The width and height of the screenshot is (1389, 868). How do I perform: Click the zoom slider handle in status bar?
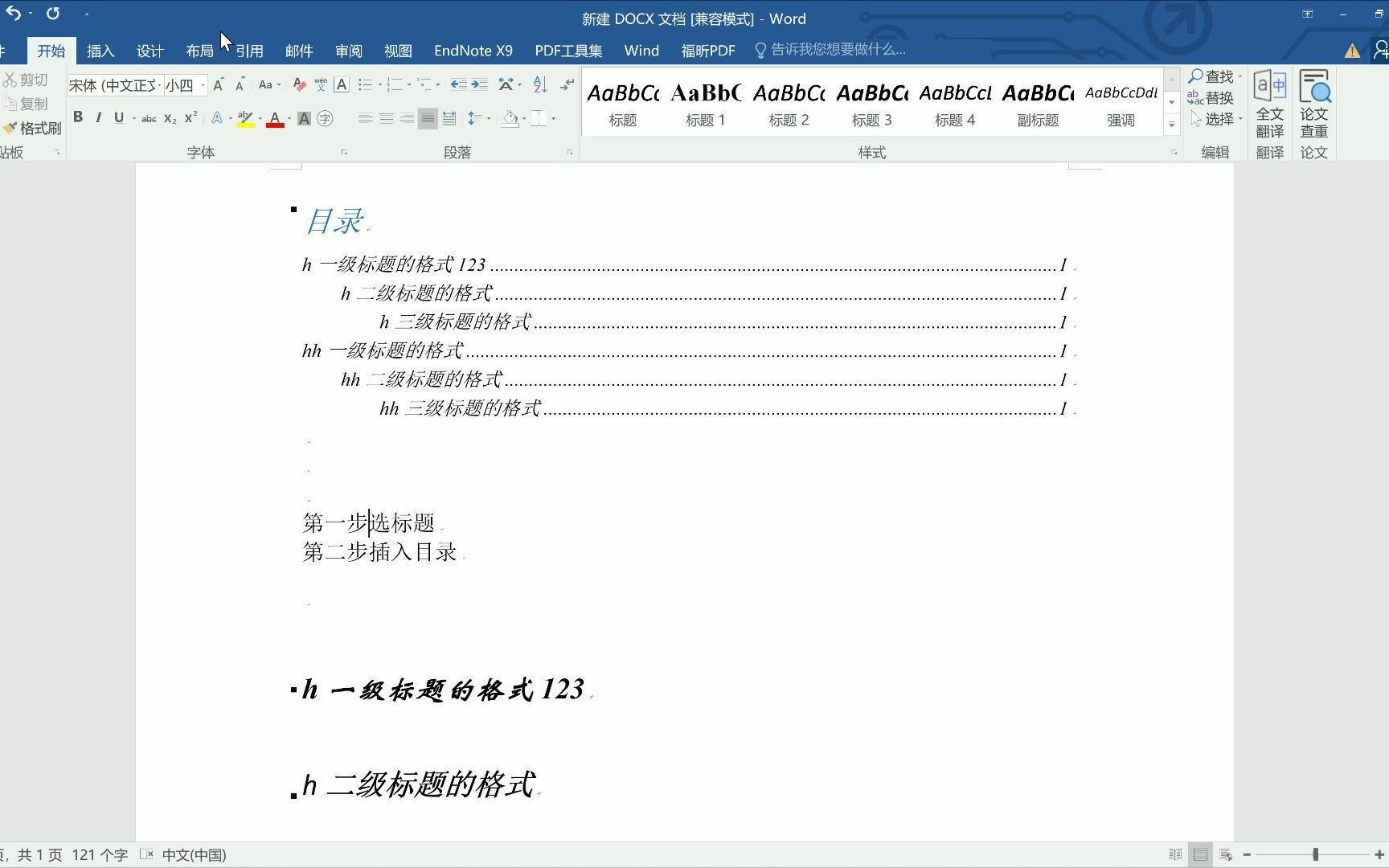point(1316,854)
